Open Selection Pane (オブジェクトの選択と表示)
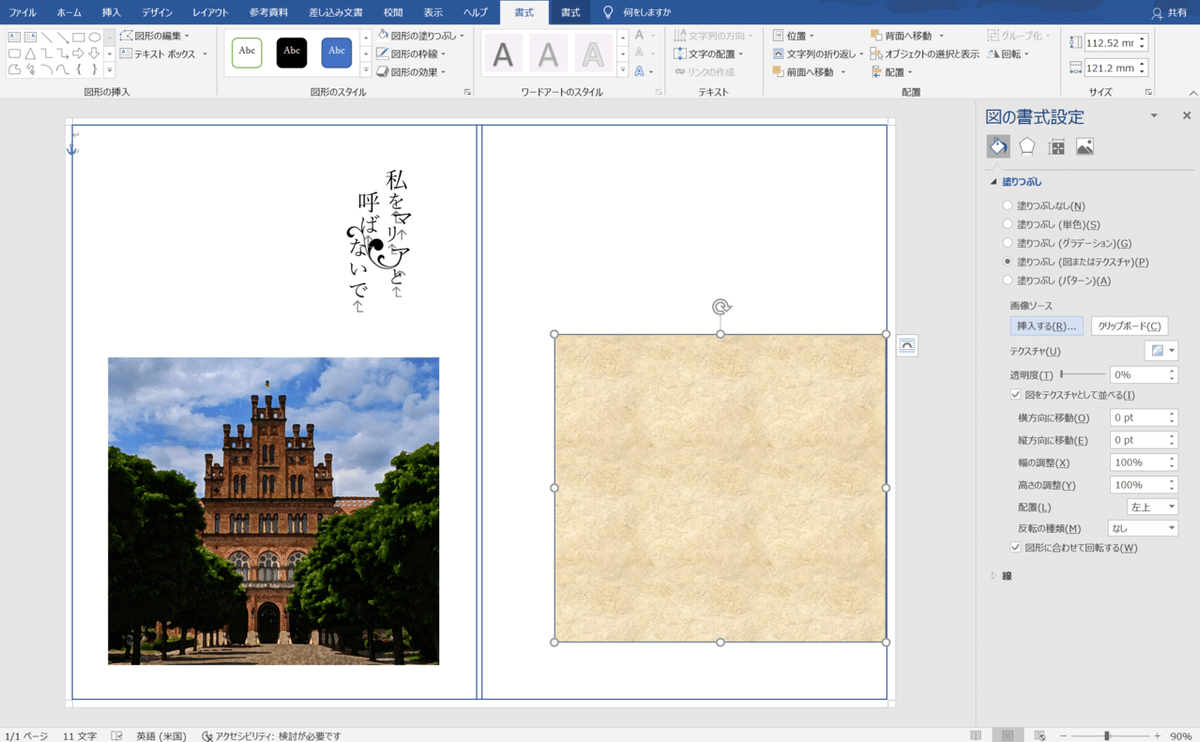Image resolution: width=1200 pixels, height=742 pixels. 925,54
